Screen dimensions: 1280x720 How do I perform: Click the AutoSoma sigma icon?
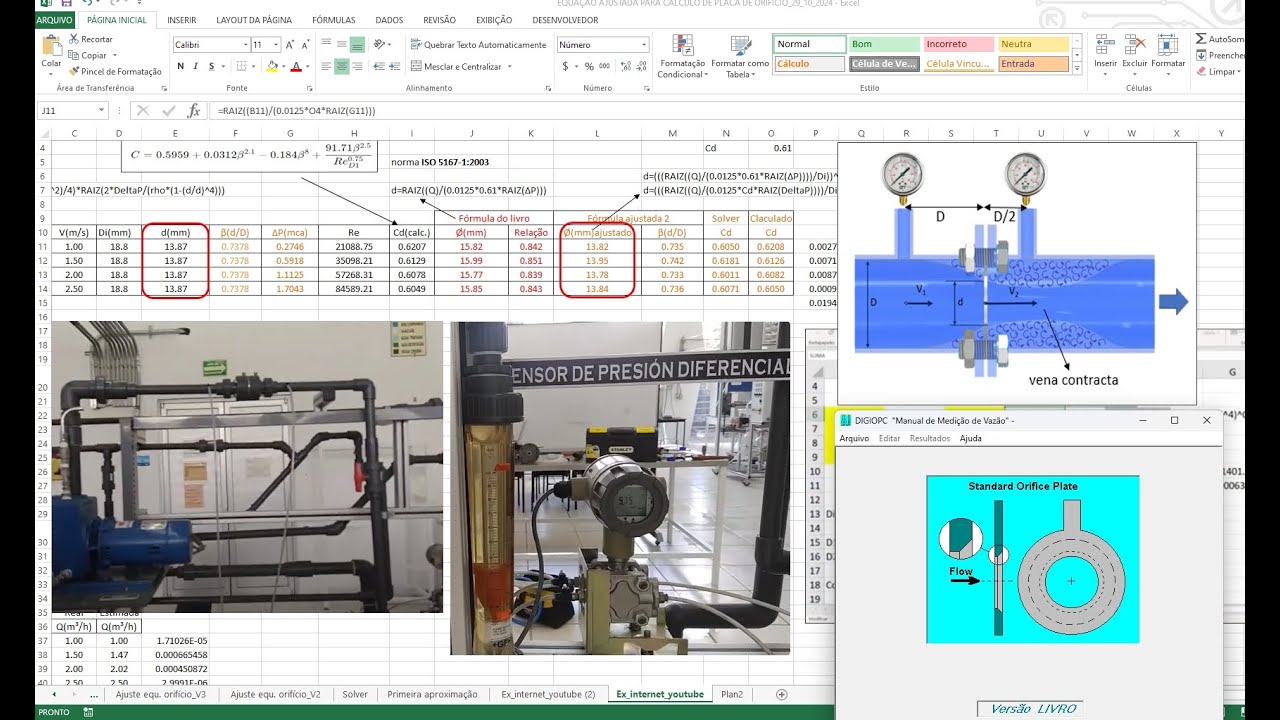(1201, 39)
